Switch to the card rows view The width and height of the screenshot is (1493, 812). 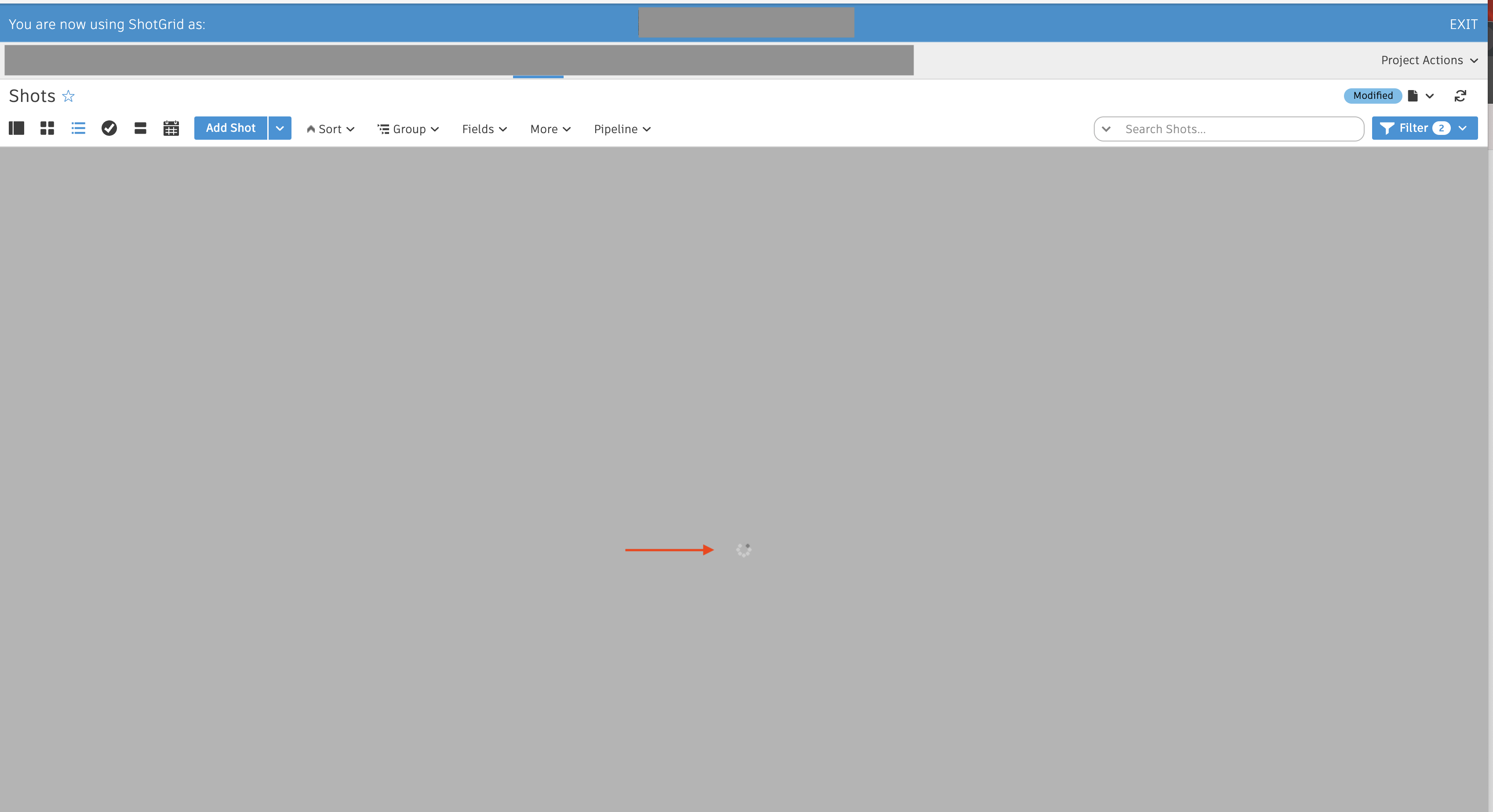pos(140,128)
